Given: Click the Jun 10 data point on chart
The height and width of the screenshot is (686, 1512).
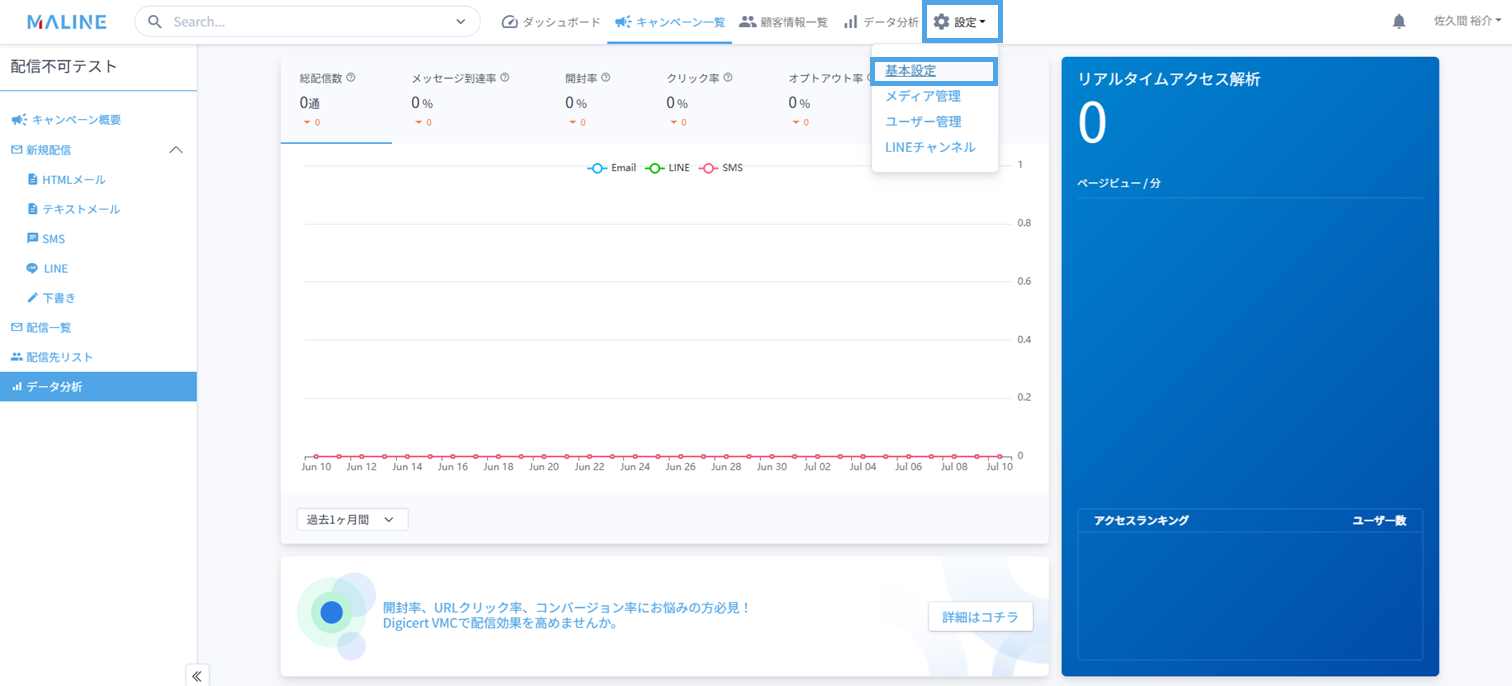Looking at the screenshot, I should 317,456.
